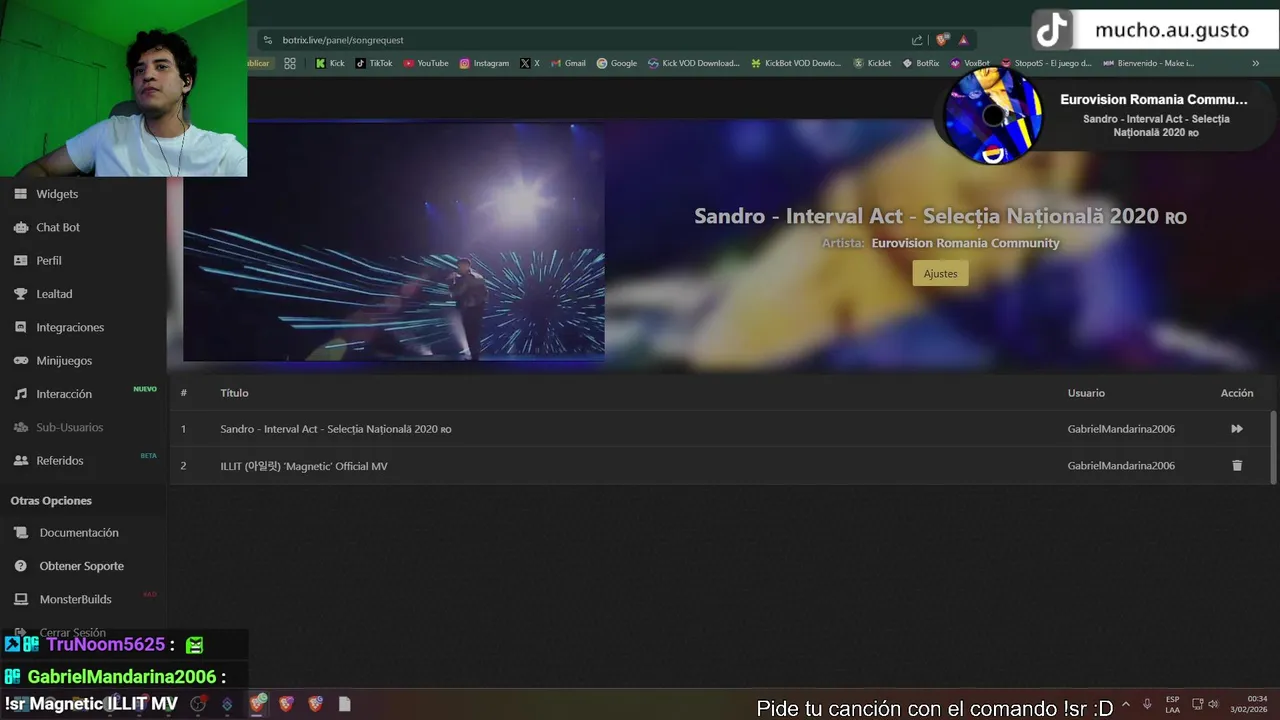
Task: Open the Interacción sidebar section
Action: click(64, 394)
